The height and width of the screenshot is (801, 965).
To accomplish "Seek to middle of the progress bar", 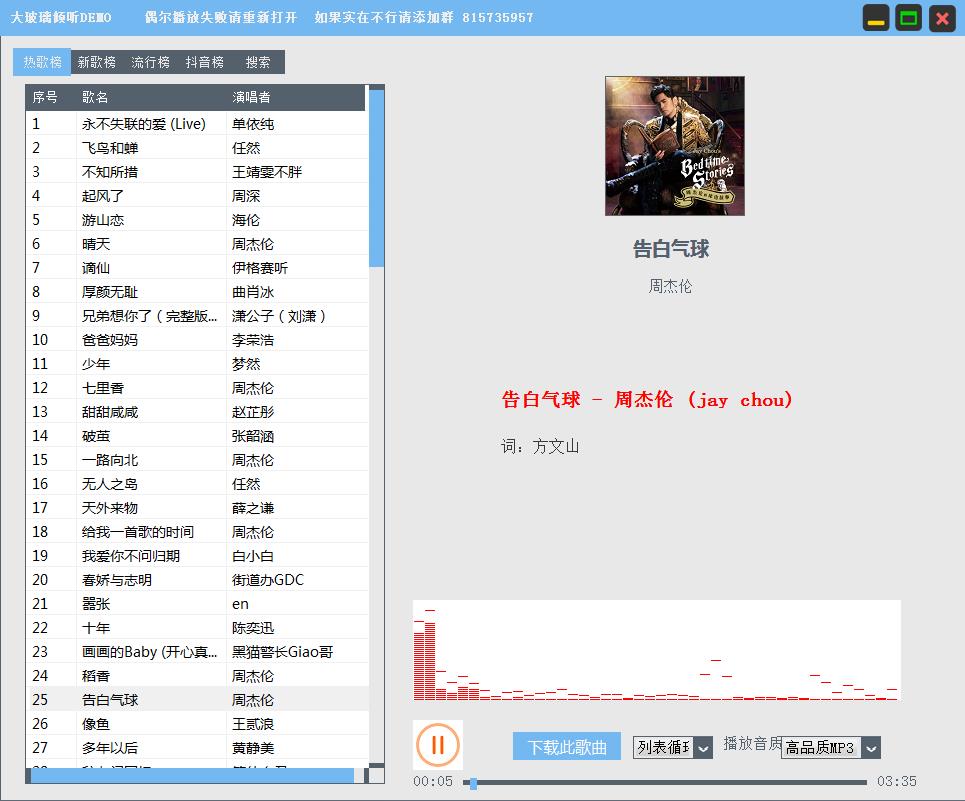I will point(665,783).
